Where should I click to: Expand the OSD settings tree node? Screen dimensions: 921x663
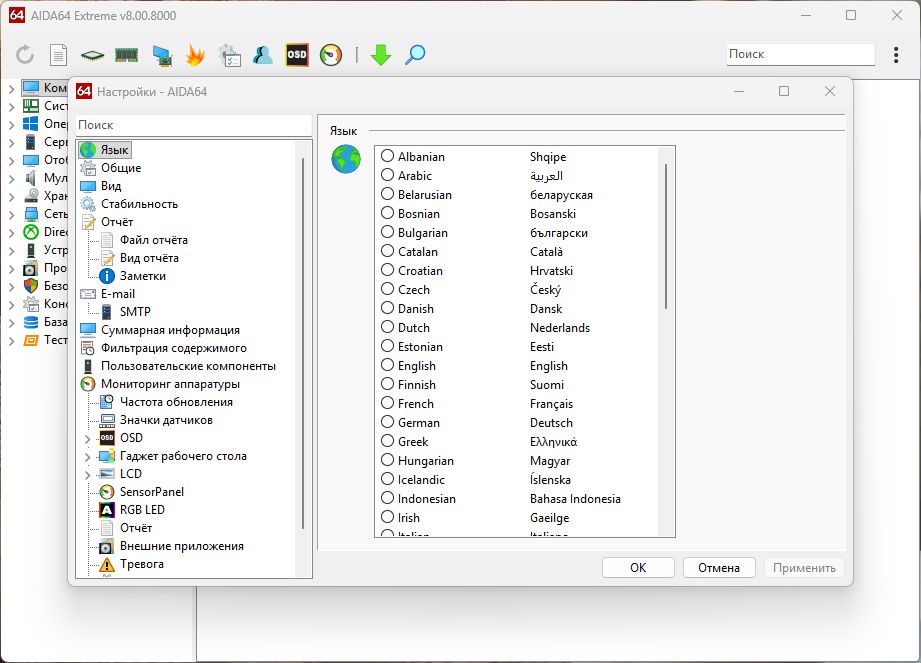[x=88, y=439]
